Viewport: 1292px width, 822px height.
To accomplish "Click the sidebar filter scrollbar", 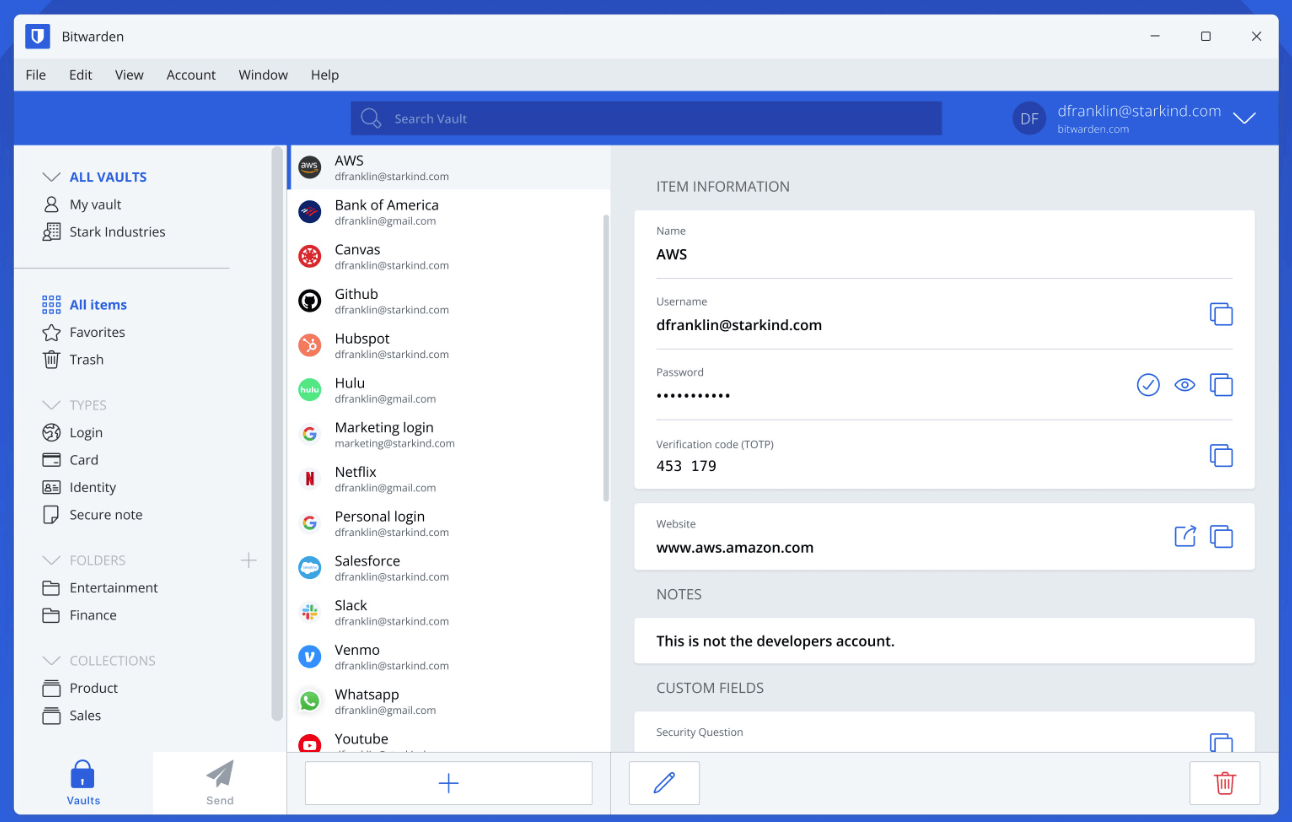I will pyautogui.click(x=277, y=434).
